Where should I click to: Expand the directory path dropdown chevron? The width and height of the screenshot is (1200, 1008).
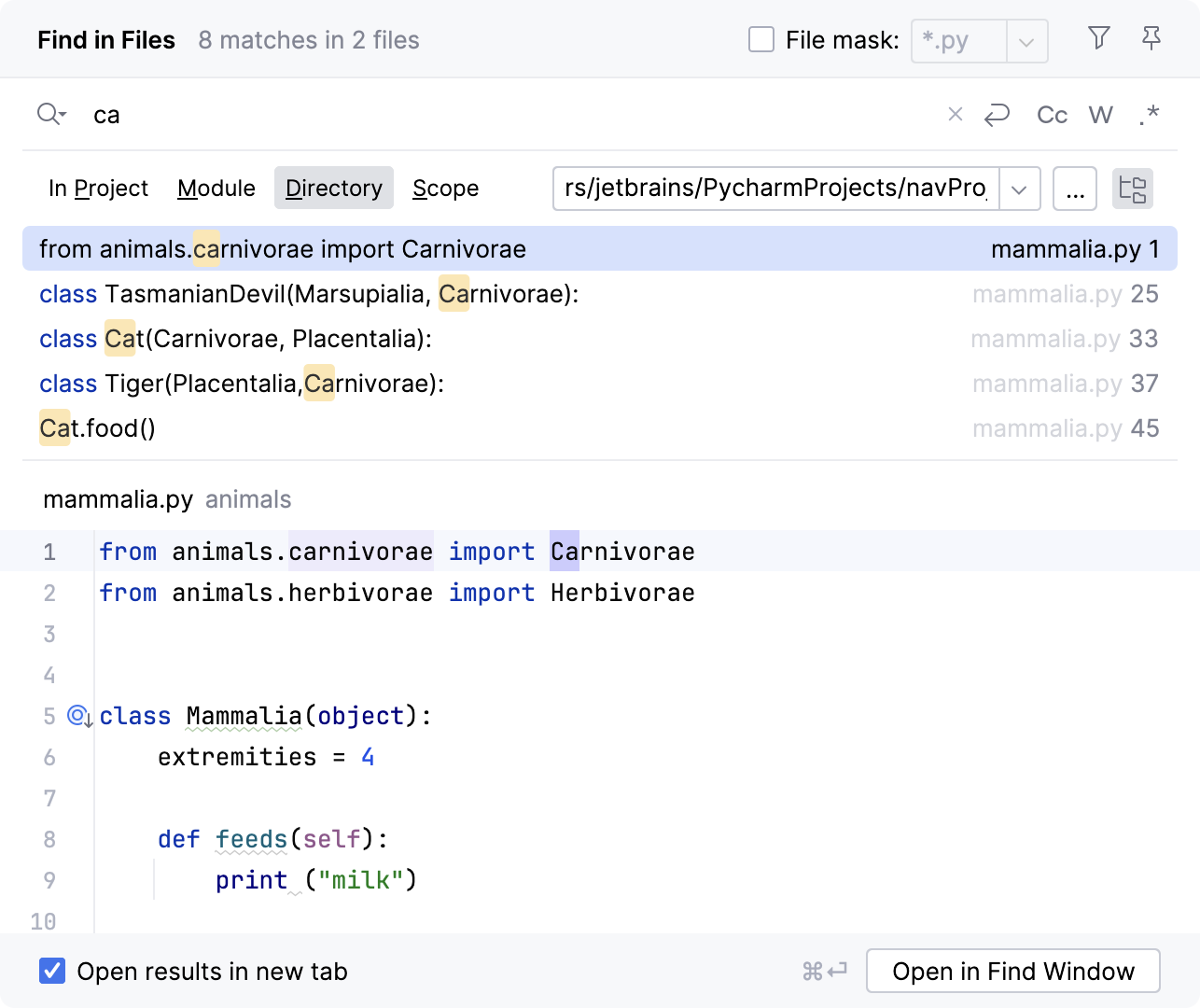1019,189
